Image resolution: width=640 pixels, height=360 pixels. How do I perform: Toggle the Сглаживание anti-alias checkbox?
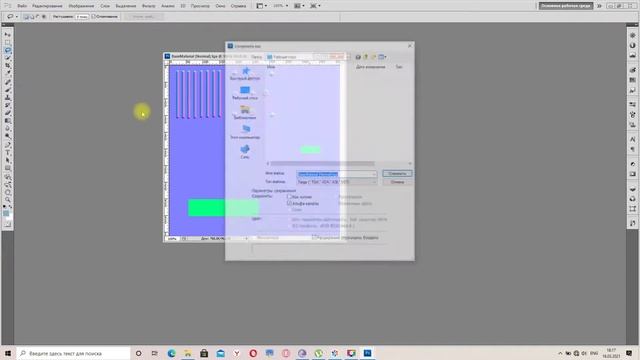[93, 17]
